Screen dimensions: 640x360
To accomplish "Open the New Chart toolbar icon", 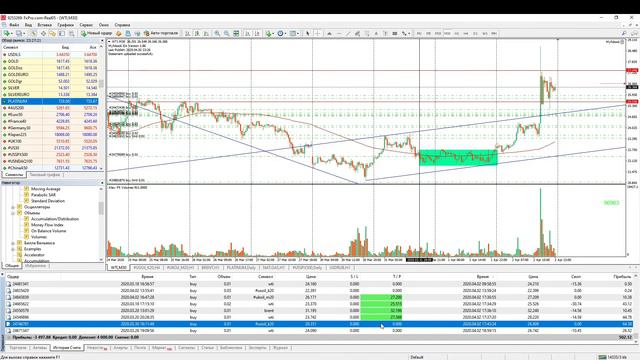I will tap(6, 33).
